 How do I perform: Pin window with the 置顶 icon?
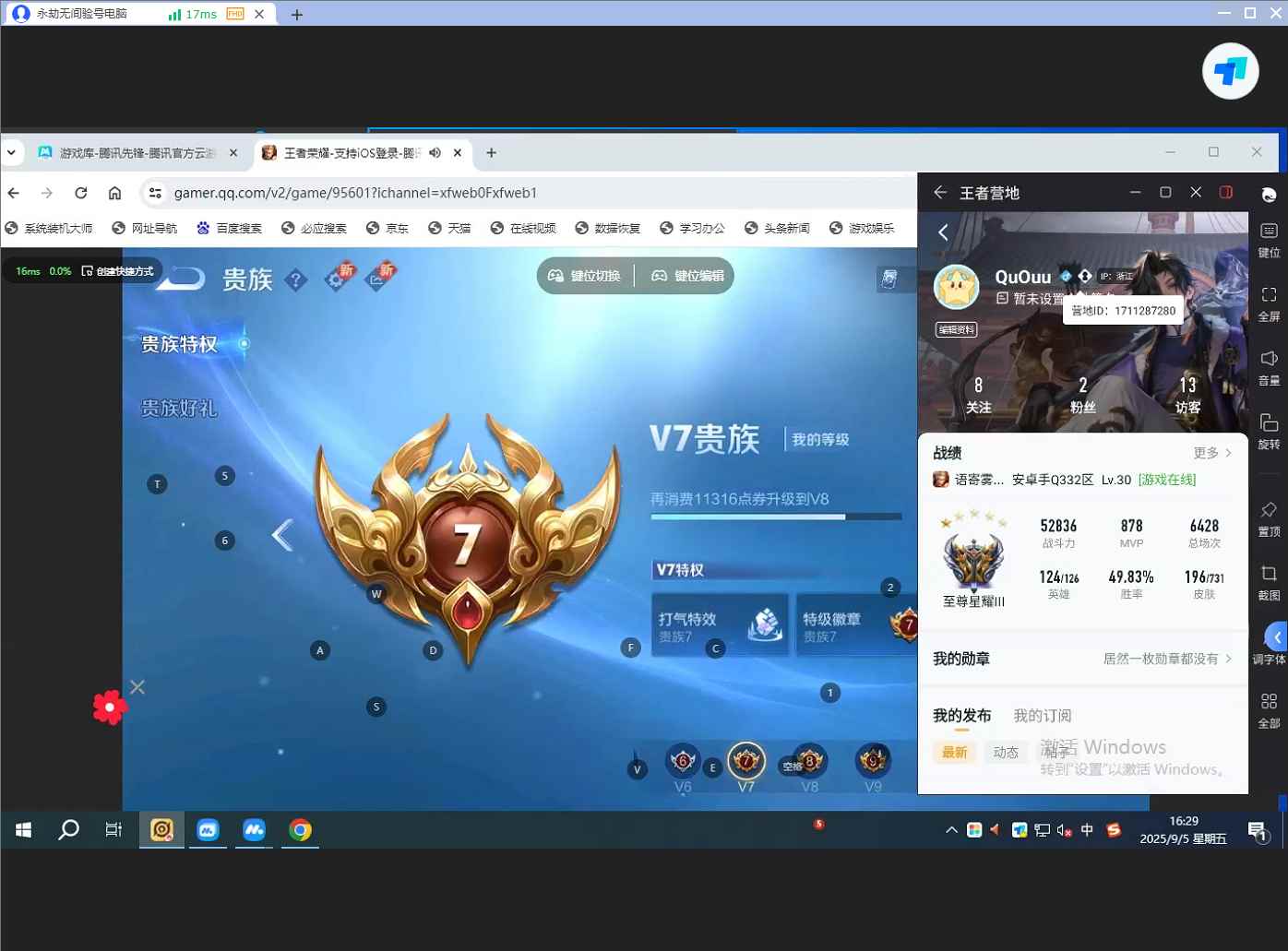pos(1269,518)
